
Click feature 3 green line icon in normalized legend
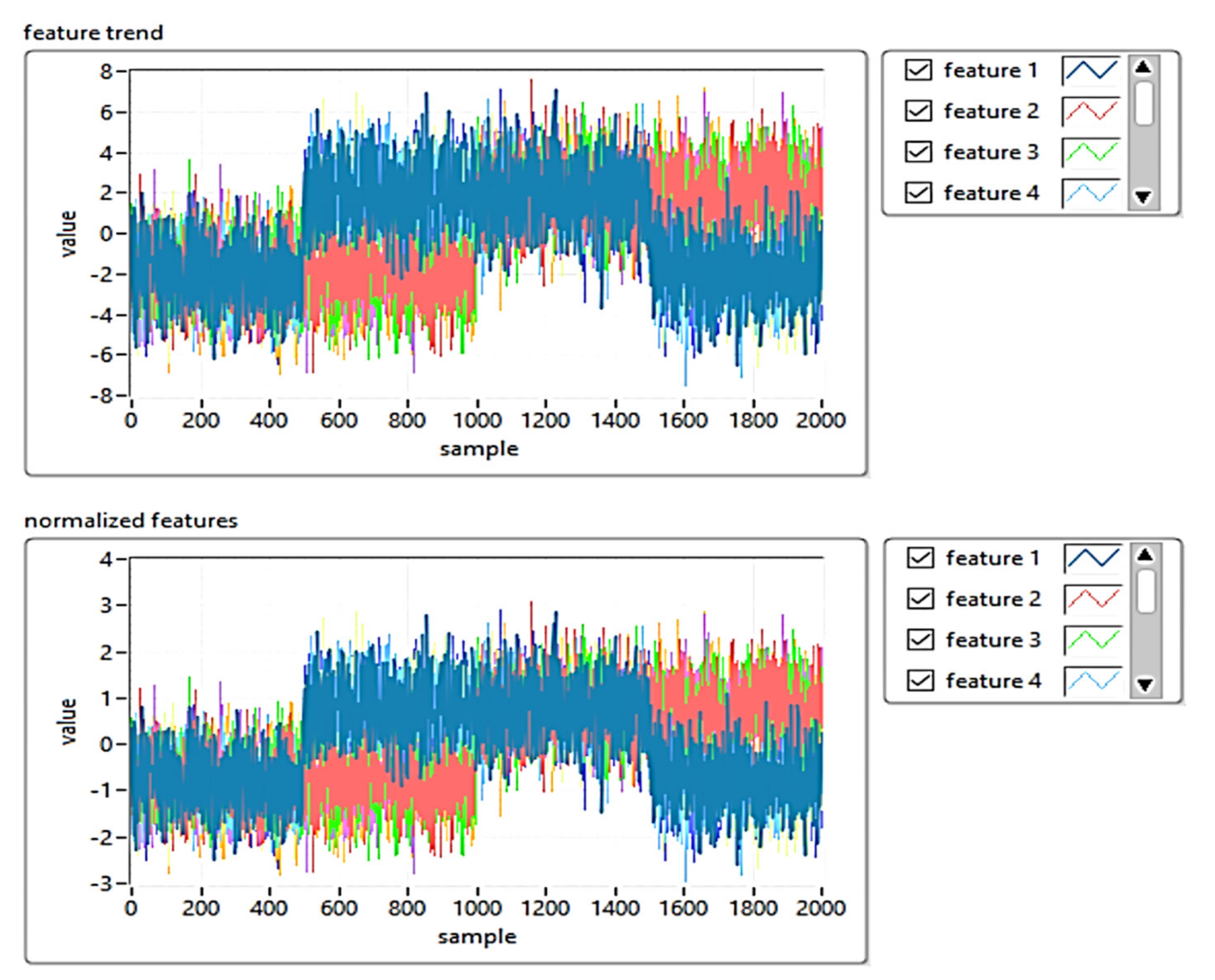[x=1093, y=640]
